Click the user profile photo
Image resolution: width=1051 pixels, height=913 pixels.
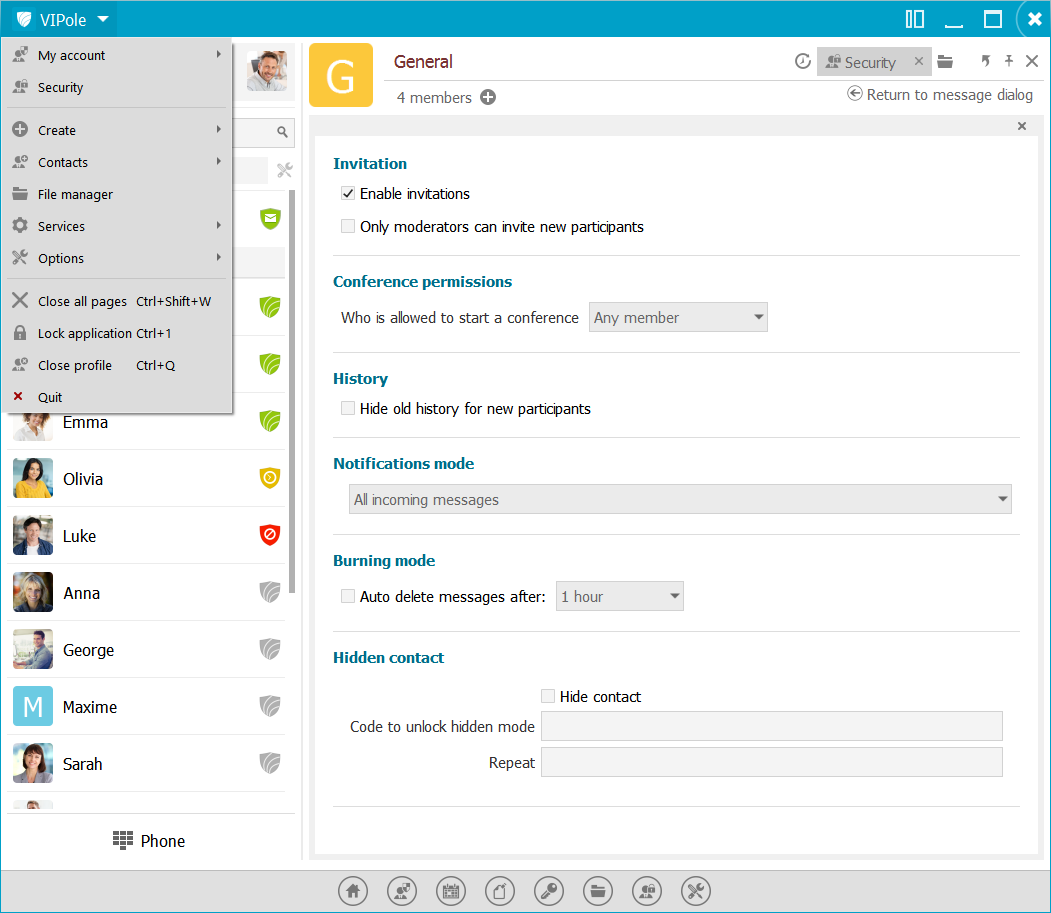[267, 70]
